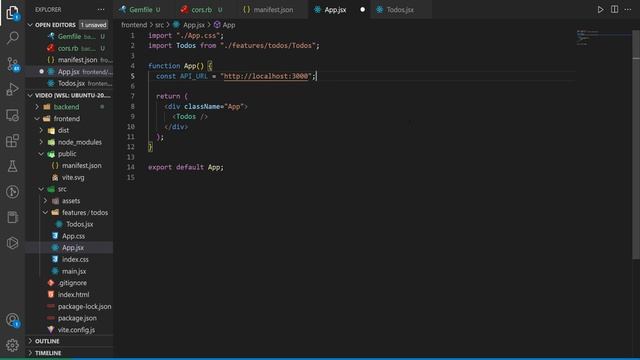Open the Run and Debug view

pyautogui.click(x=12, y=89)
